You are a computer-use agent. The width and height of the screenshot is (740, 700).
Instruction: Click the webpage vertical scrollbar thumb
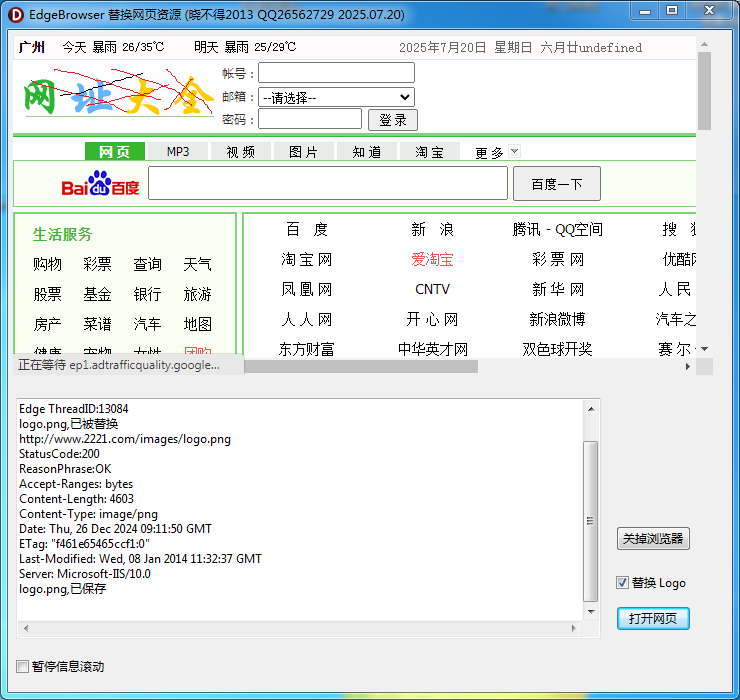704,91
